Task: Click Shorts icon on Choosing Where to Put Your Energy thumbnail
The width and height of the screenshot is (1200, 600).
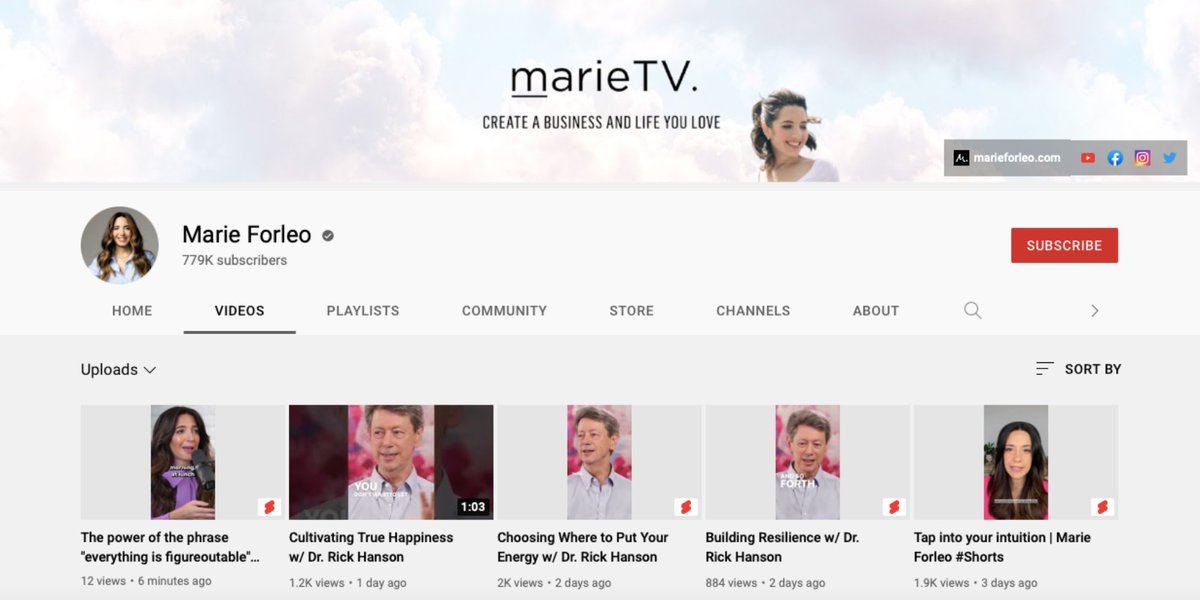Action: [x=685, y=507]
